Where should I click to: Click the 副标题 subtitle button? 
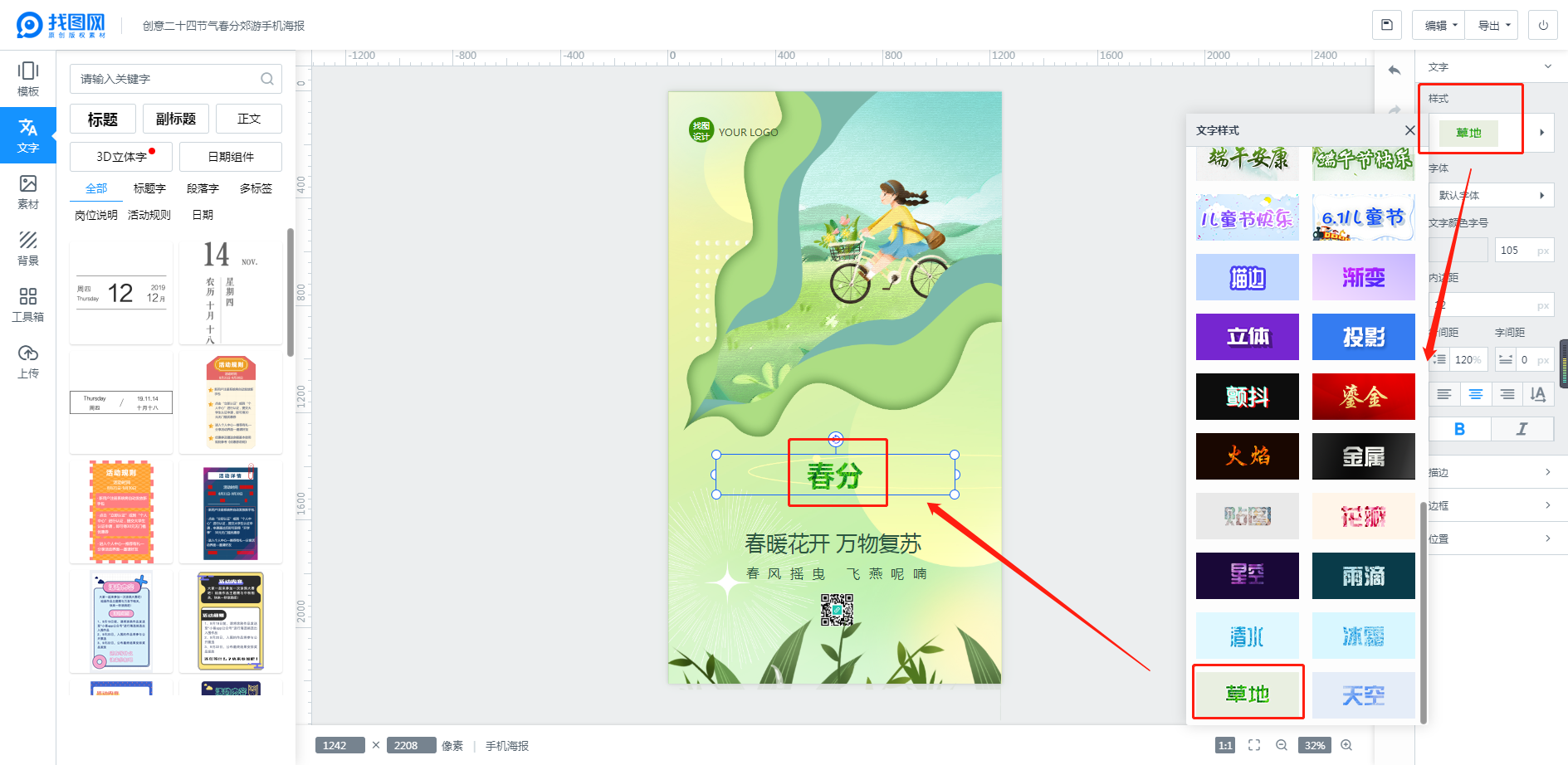click(x=176, y=119)
